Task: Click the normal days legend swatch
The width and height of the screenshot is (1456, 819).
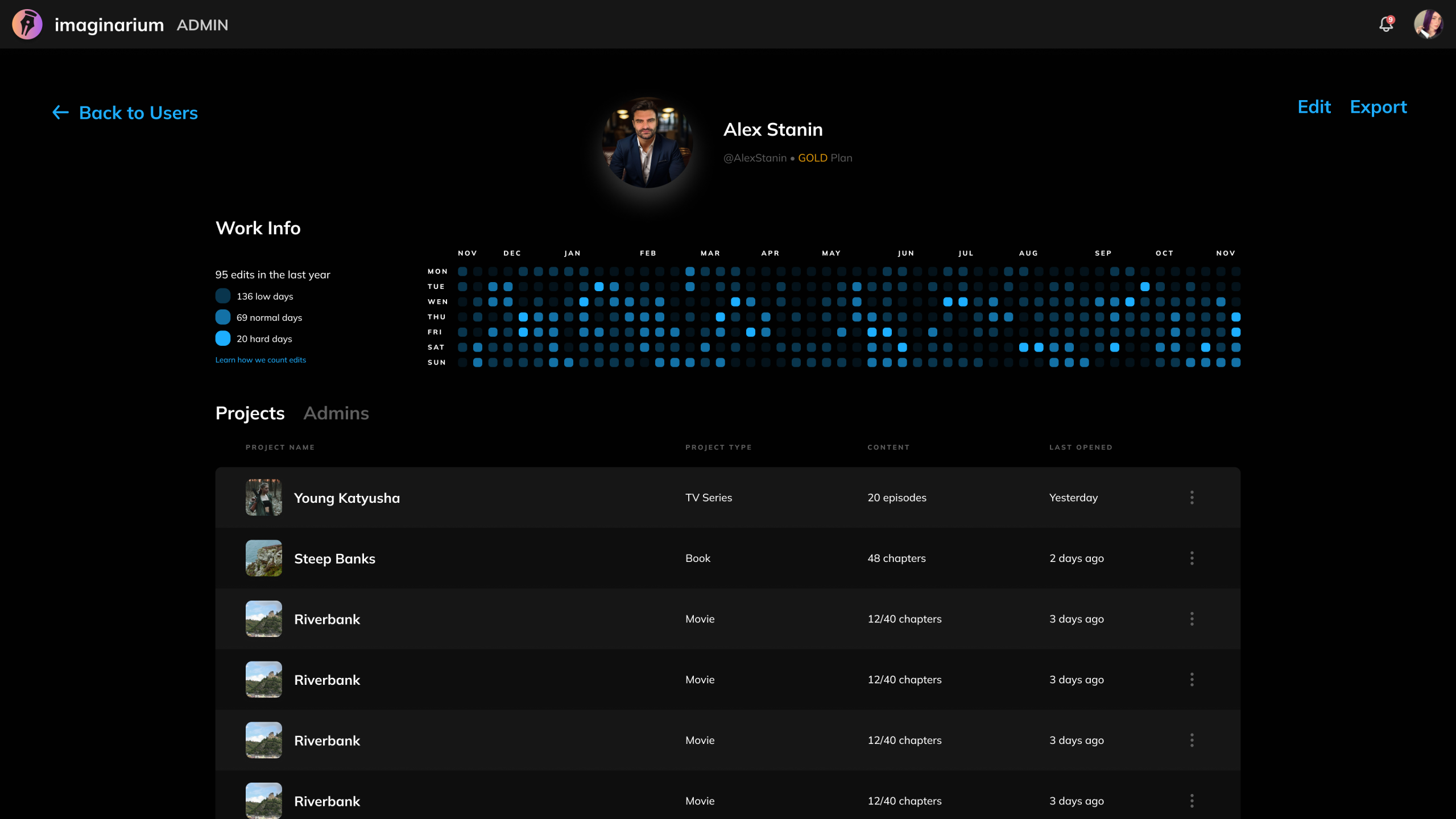Action: [223, 317]
